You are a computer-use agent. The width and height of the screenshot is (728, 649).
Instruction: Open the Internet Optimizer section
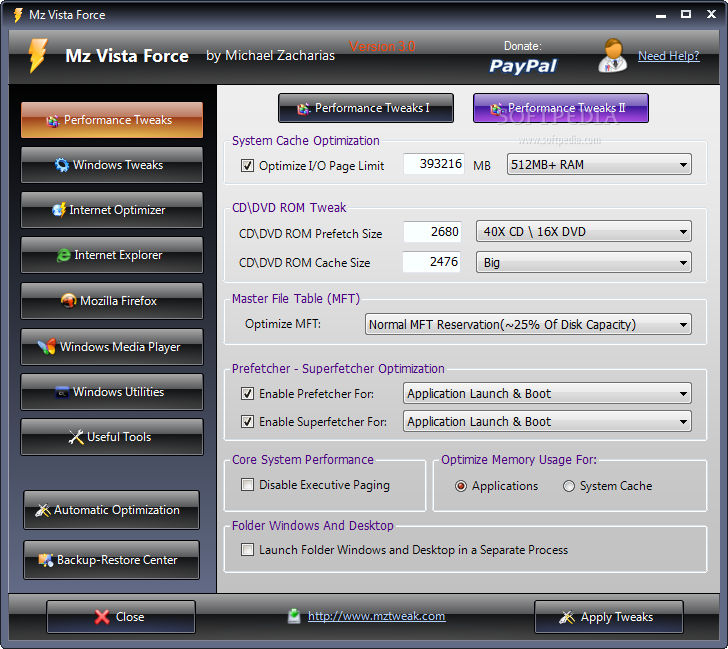click(112, 210)
